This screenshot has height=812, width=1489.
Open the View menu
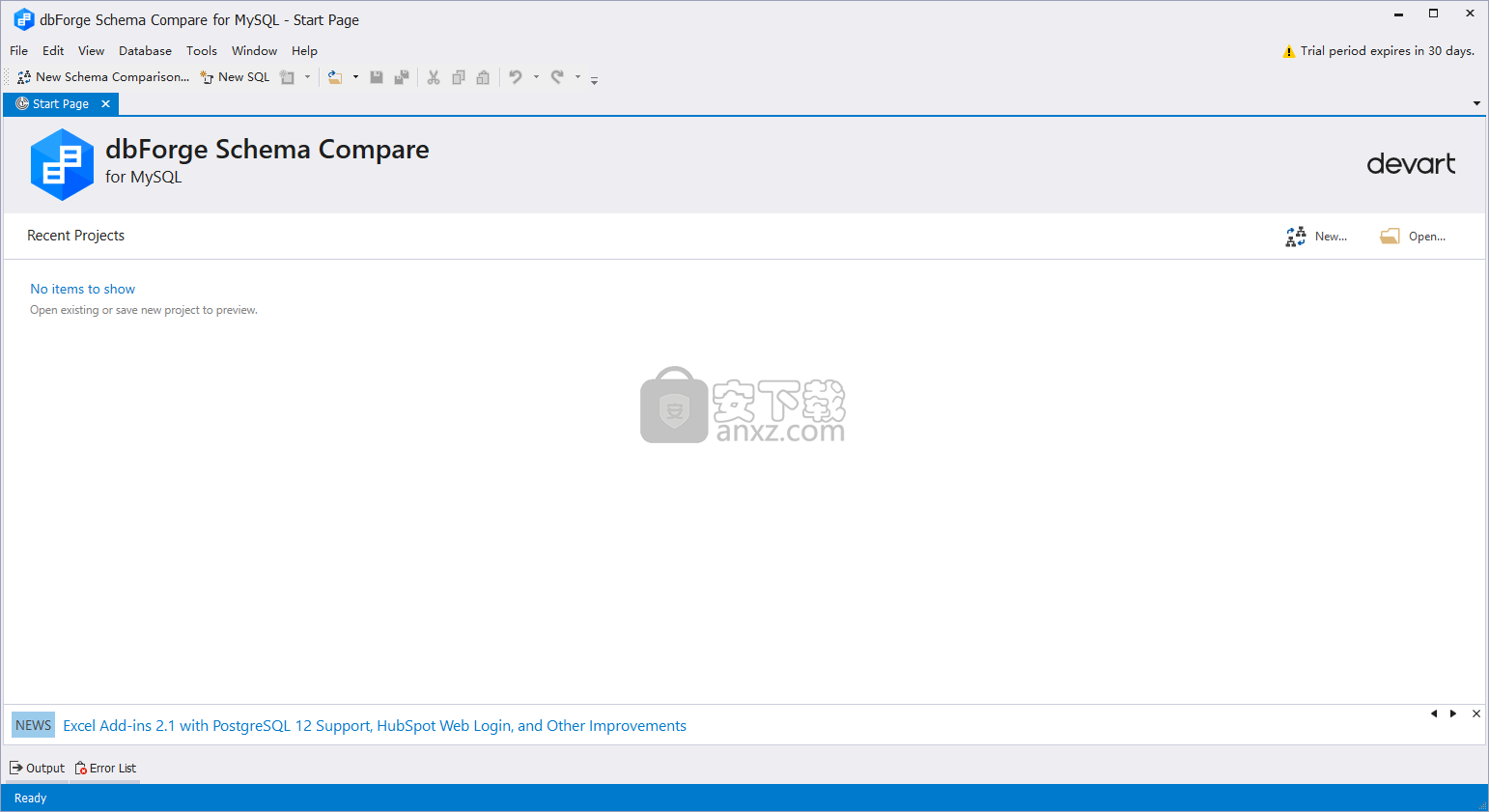click(x=91, y=51)
